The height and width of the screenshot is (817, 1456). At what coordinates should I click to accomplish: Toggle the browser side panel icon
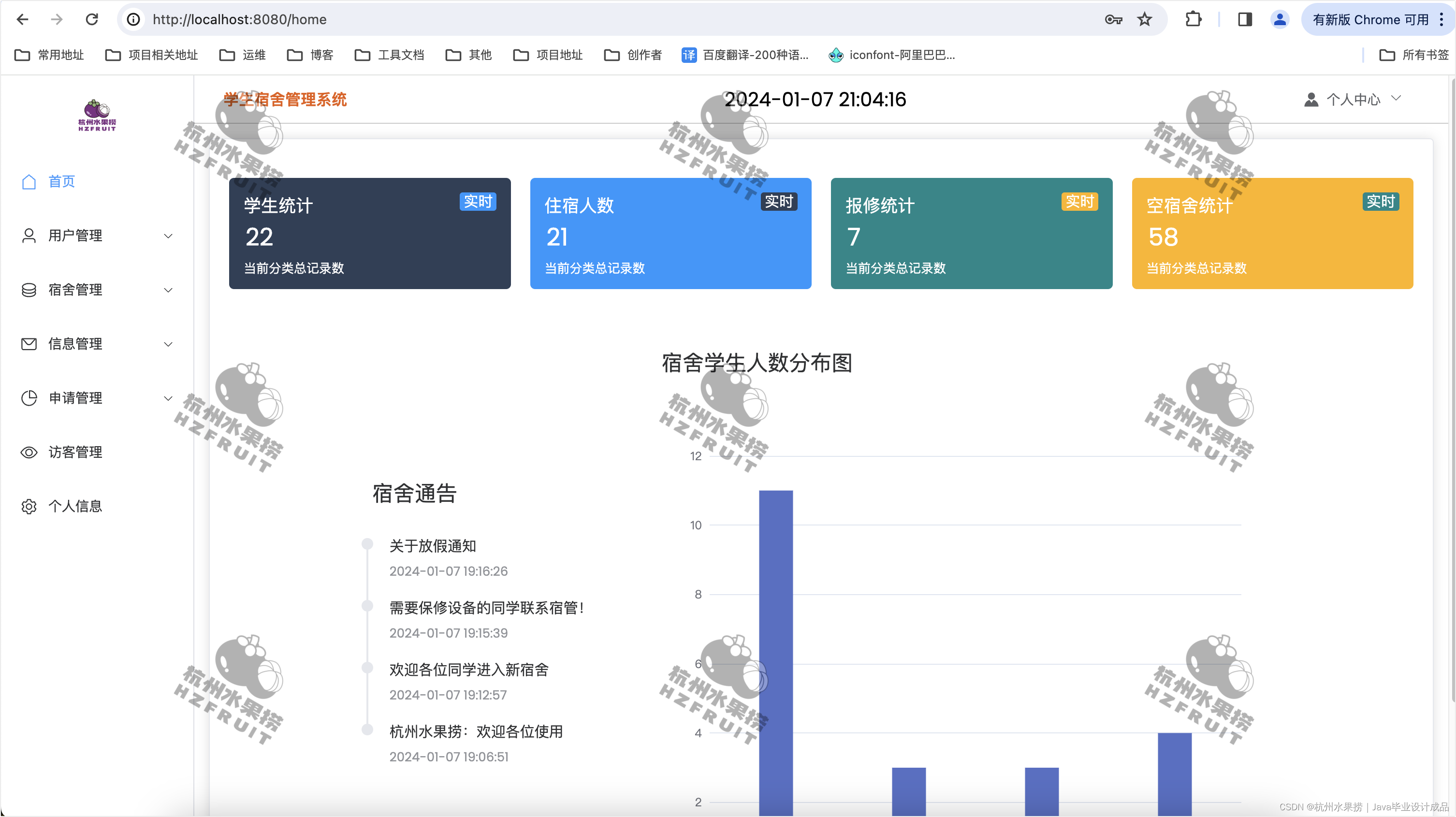coord(1245,20)
